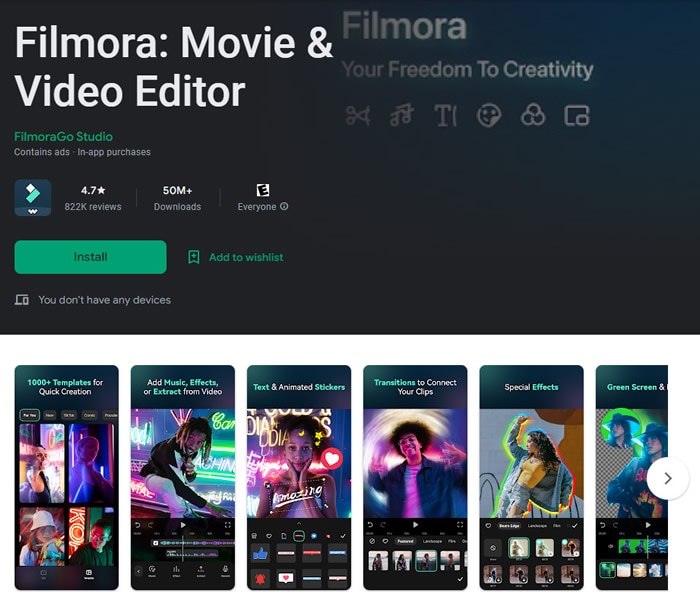
Task: Click checkmark in Text & Animated Stickers screenshot toolbar
Action: pos(343,536)
